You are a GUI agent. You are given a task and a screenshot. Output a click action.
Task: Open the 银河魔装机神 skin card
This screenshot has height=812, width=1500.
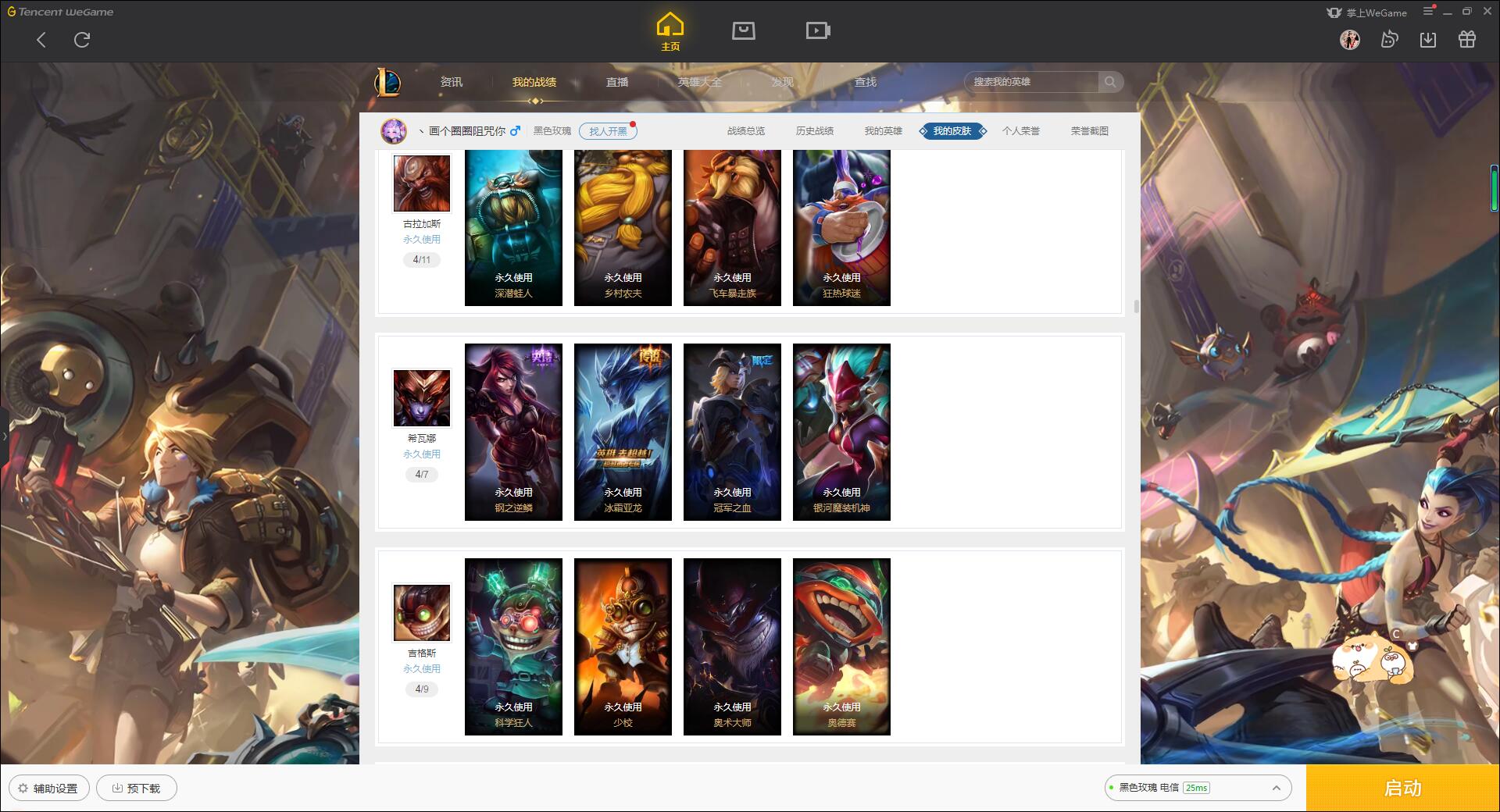pyautogui.click(x=841, y=432)
